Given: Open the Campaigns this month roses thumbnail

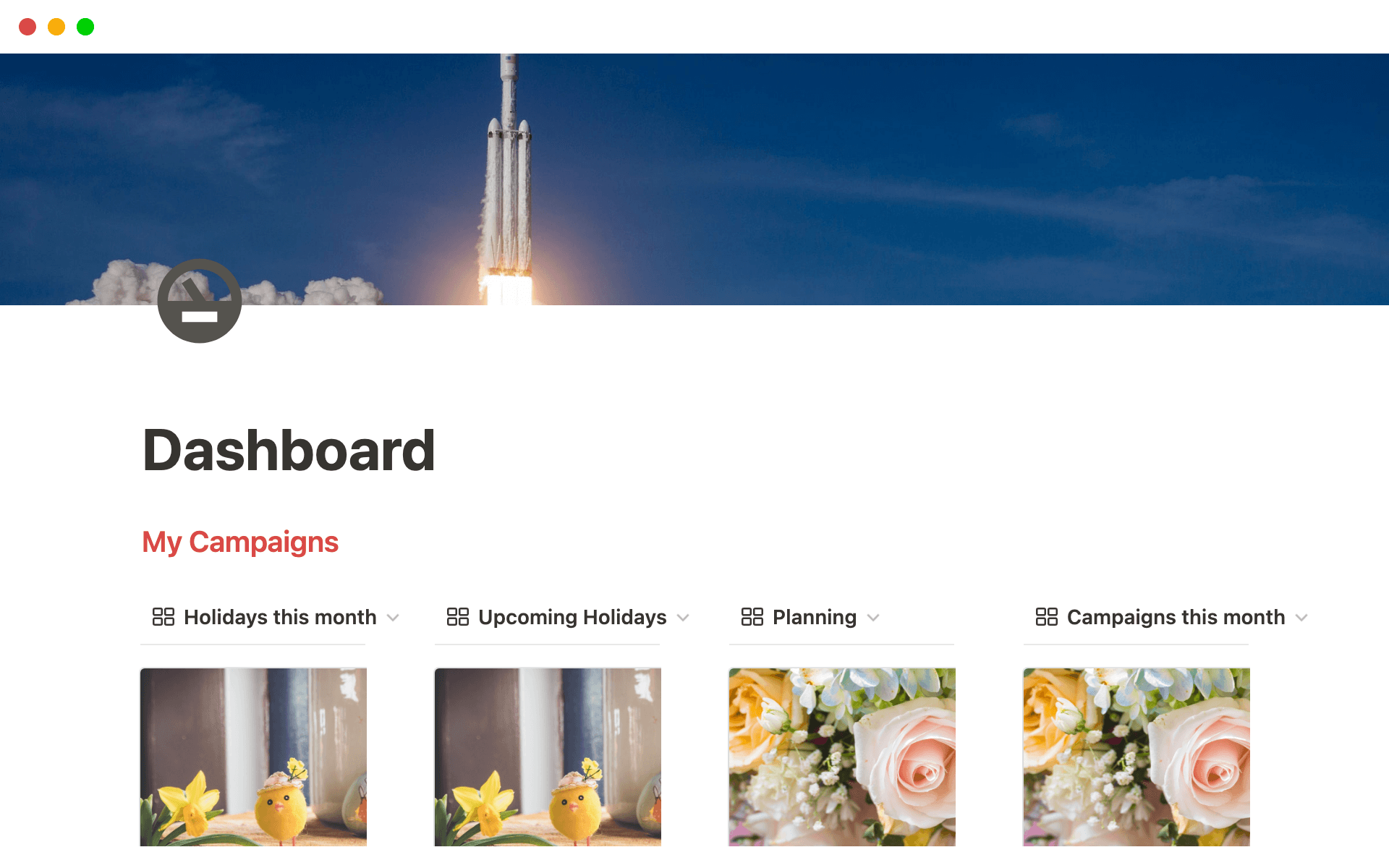Looking at the screenshot, I should click(x=1137, y=756).
